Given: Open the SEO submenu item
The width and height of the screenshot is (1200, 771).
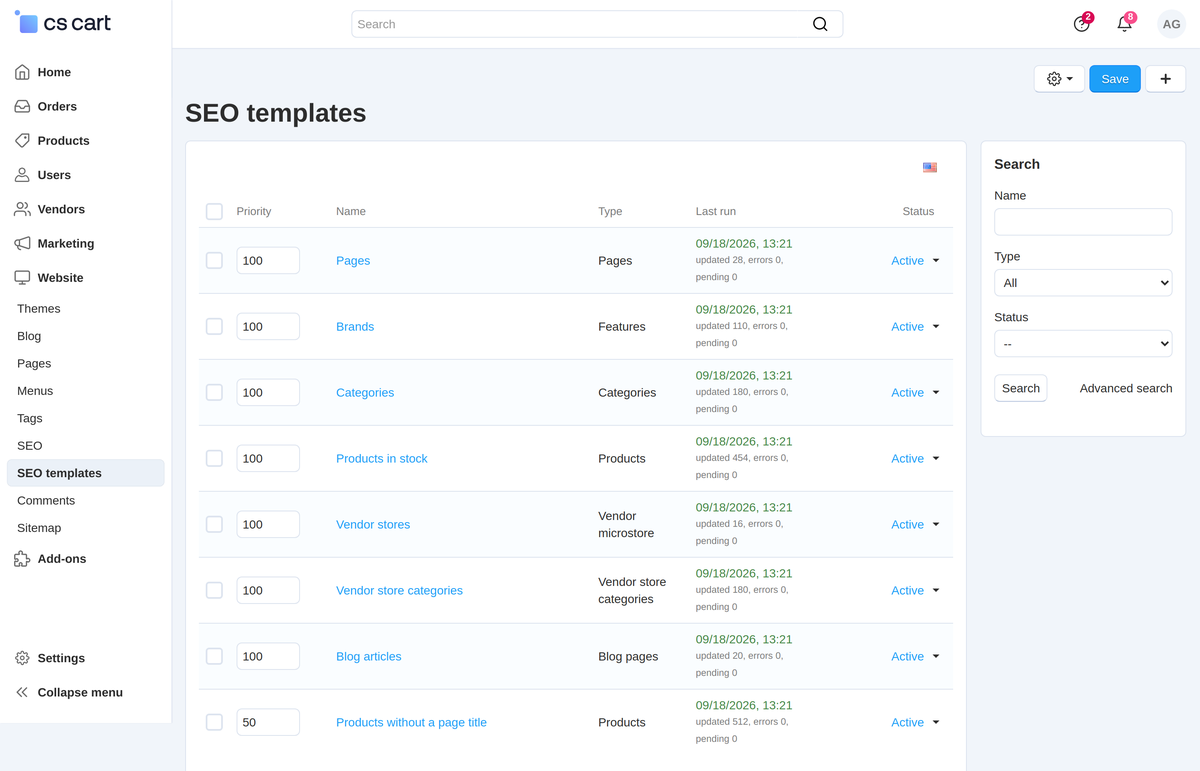Looking at the screenshot, I should [x=30, y=446].
